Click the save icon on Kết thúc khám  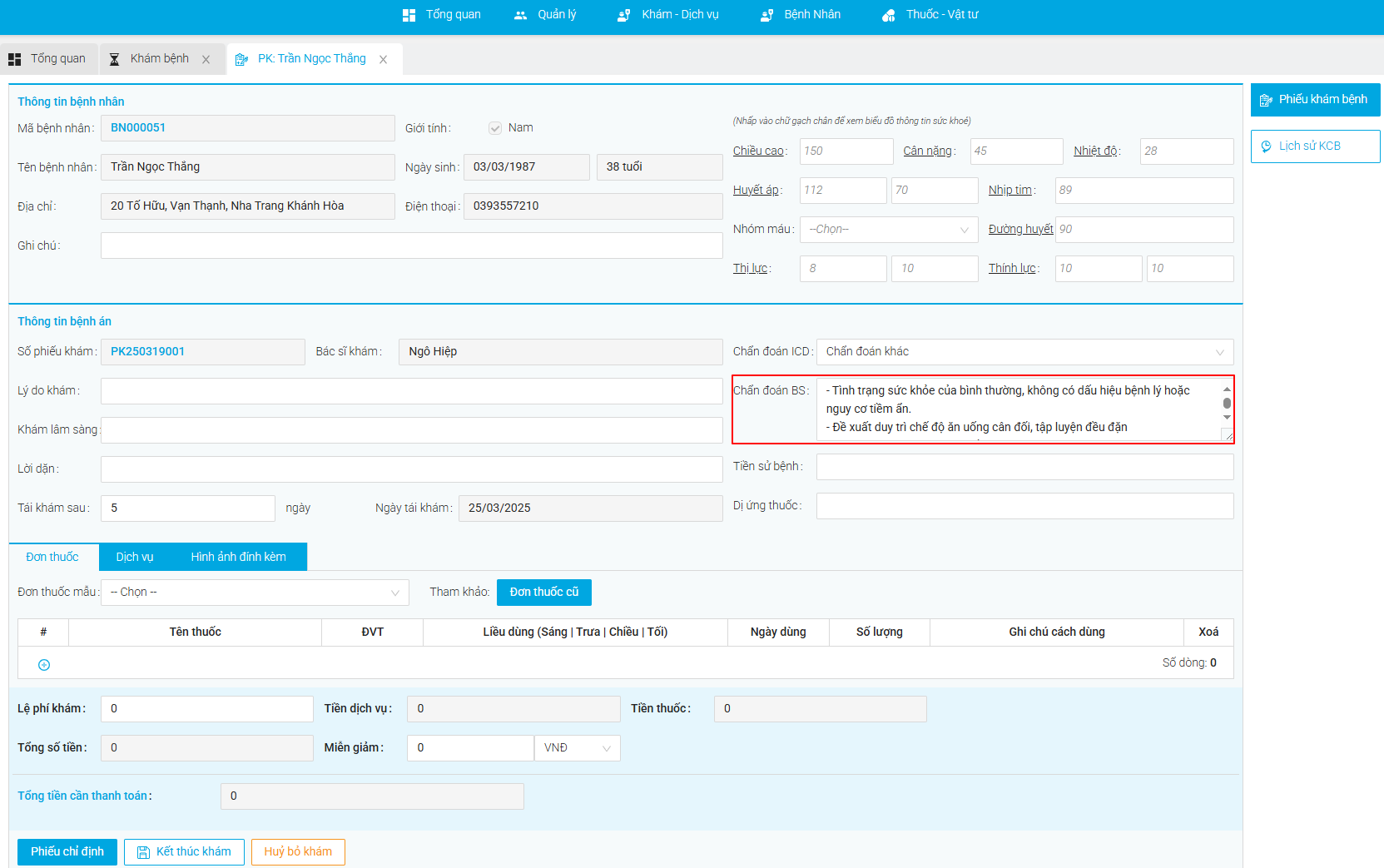[143, 852]
